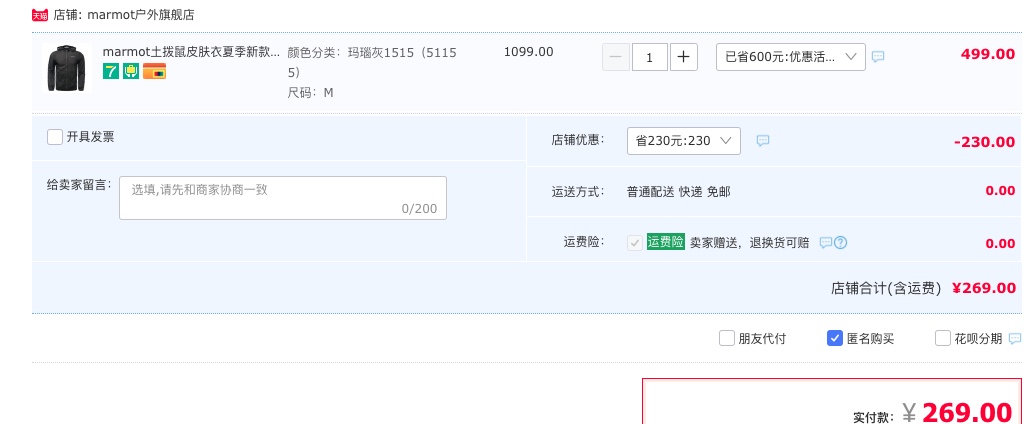Click the store name marmot户外旗舰店
Image resolution: width=1026 pixels, height=424 pixels.
141,15
